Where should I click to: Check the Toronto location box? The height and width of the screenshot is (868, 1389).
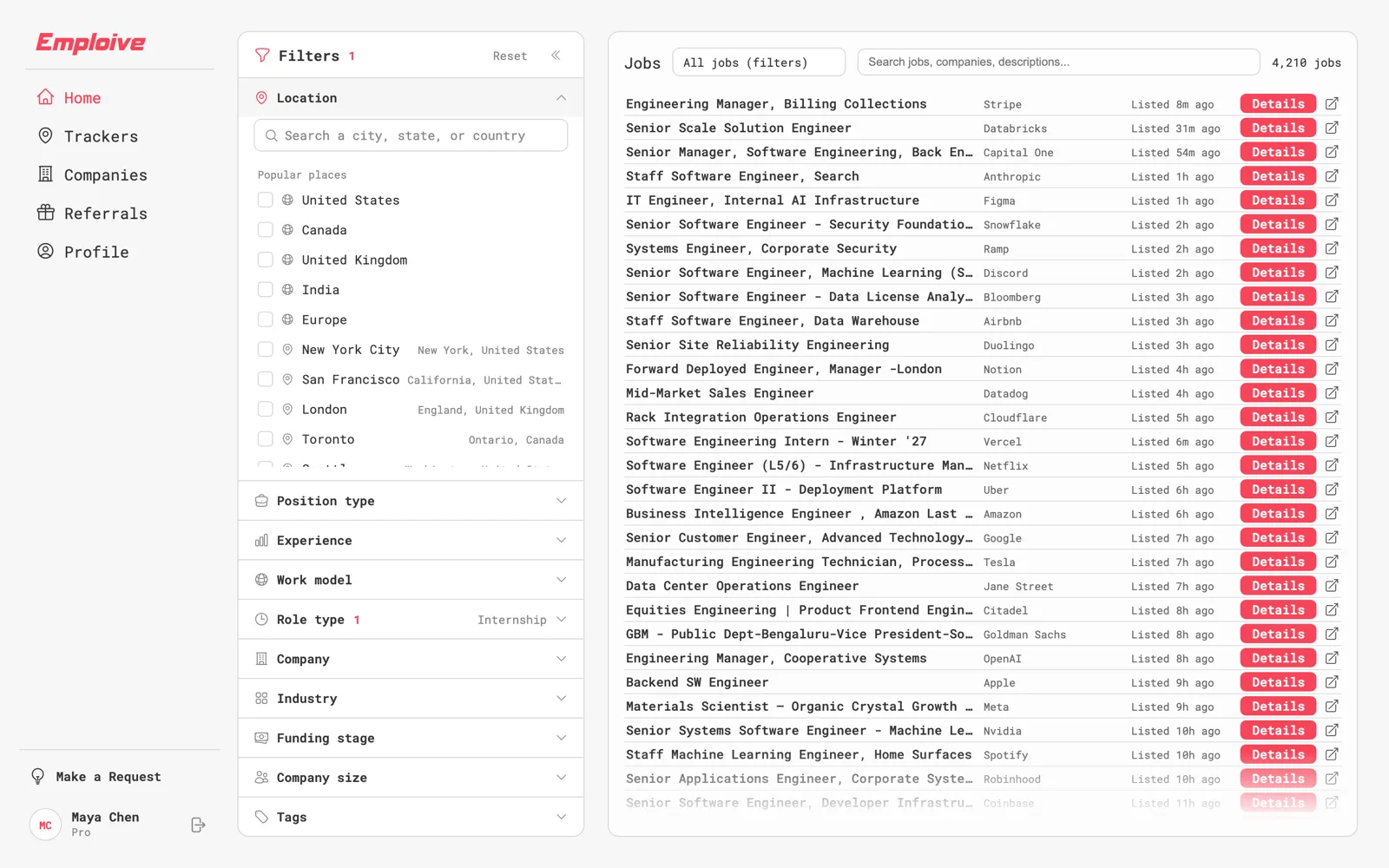(266, 439)
